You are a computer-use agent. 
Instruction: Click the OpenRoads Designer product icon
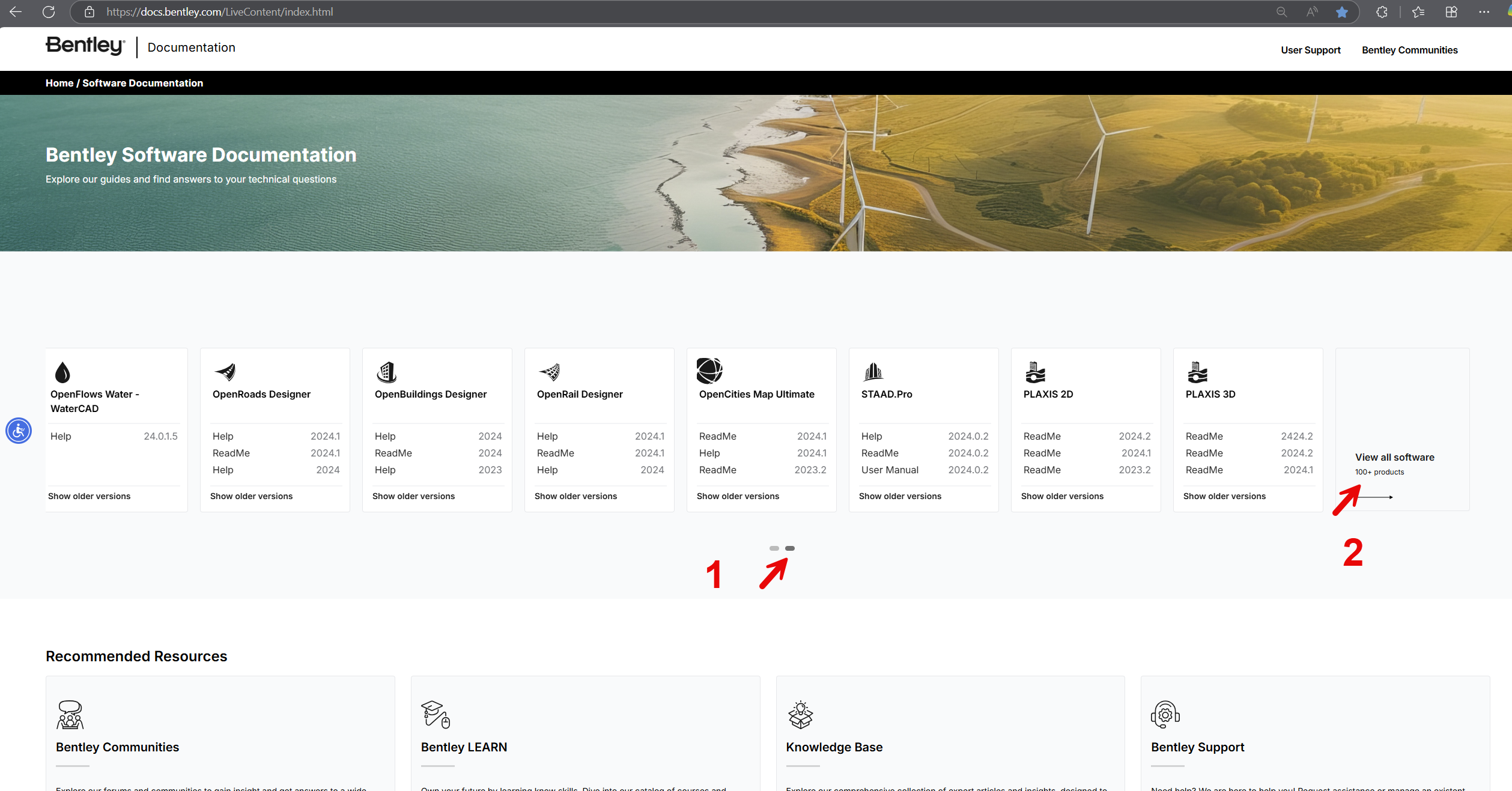tap(226, 371)
